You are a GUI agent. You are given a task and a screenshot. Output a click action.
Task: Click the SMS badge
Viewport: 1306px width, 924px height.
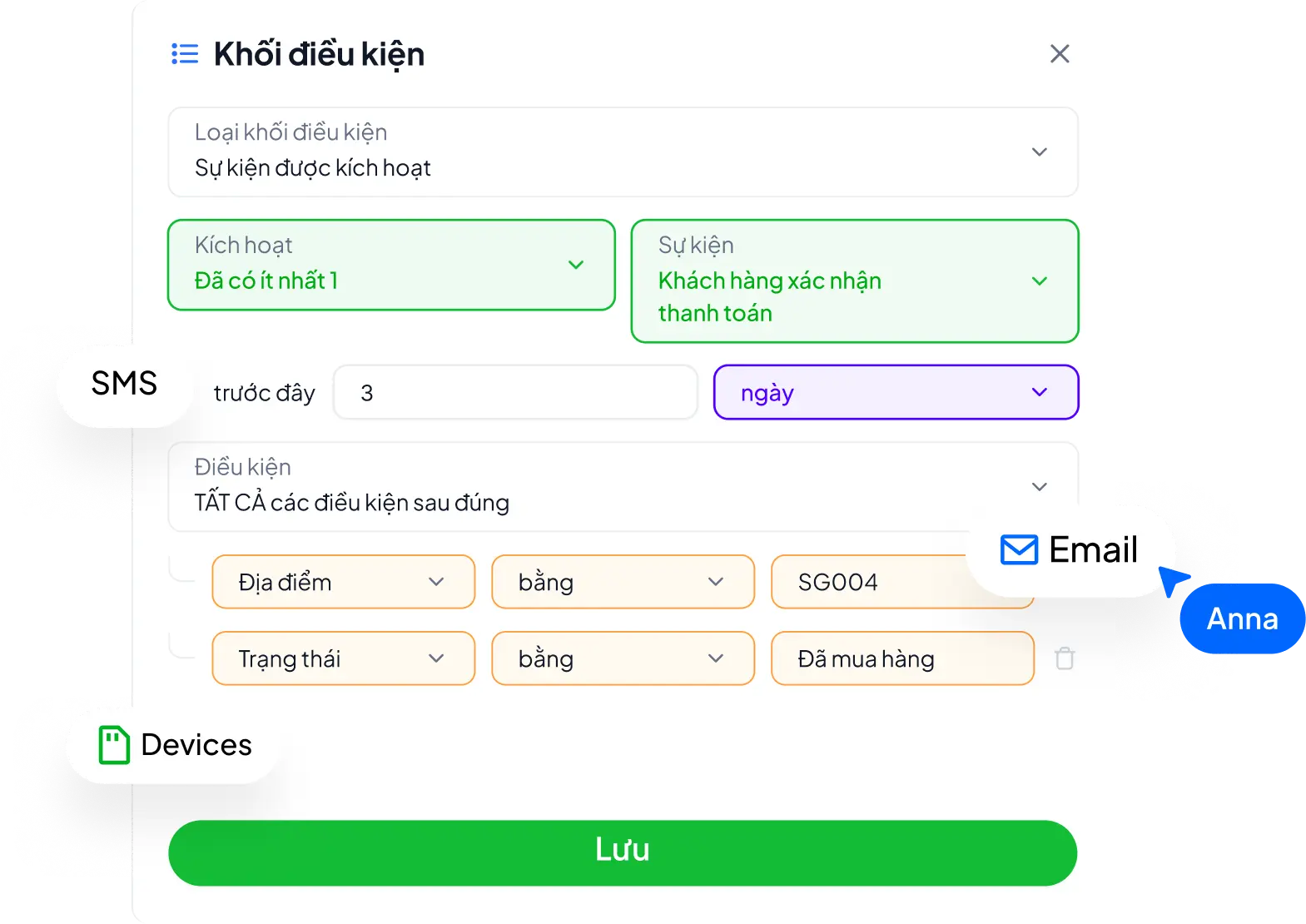(124, 384)
